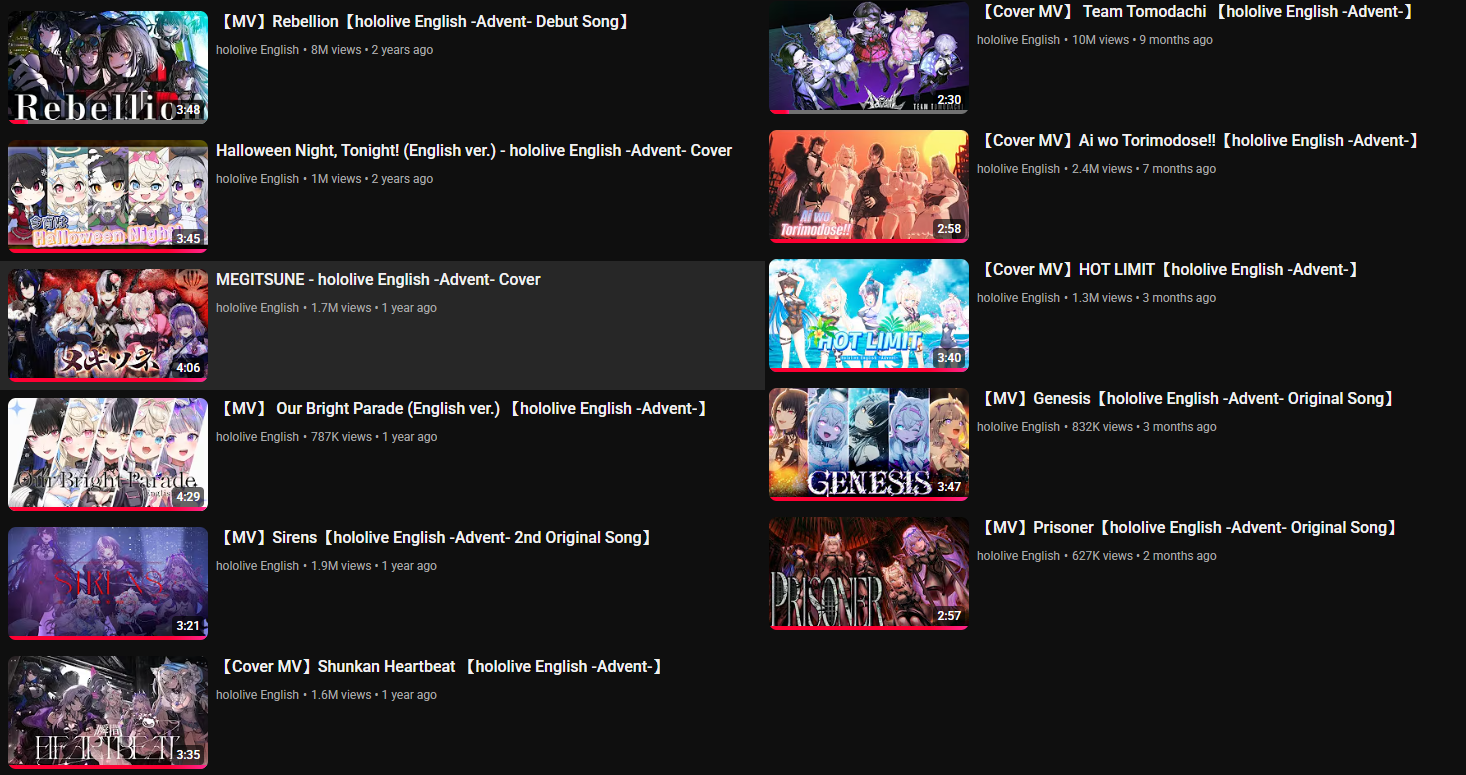Viewport: 1466px width, 775px height.
Task: Go to hololive English channel under MEGITSUNE
Action: click(257, 308)
